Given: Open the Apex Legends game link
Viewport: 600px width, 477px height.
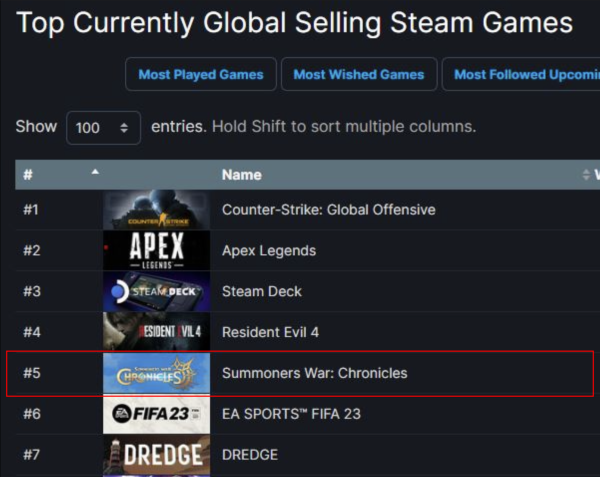Looking at the screenshot, I should coord(268,251).
